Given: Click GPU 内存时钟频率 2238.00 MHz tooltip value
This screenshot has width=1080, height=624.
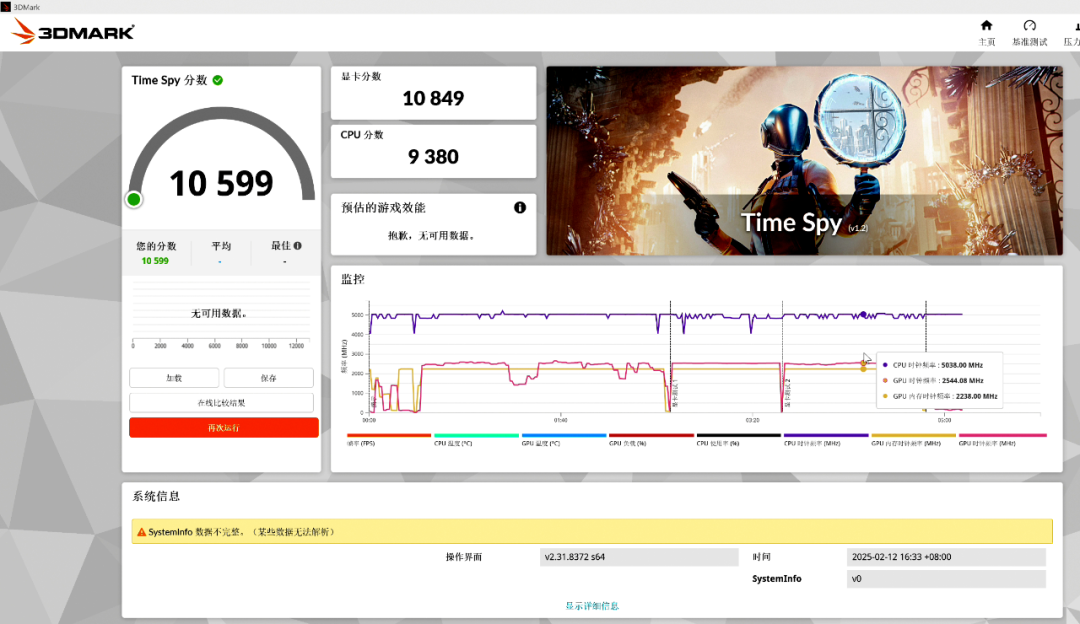Looking at the screenshot, I should click(x=977, y=396).
